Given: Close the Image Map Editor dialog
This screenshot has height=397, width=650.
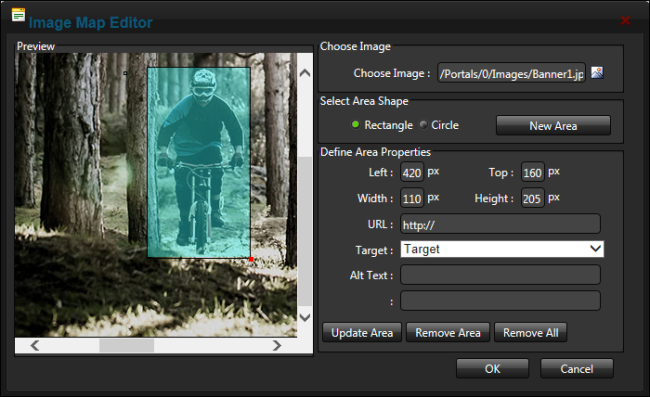Looking at the screenshot, I should coord(625,20).
